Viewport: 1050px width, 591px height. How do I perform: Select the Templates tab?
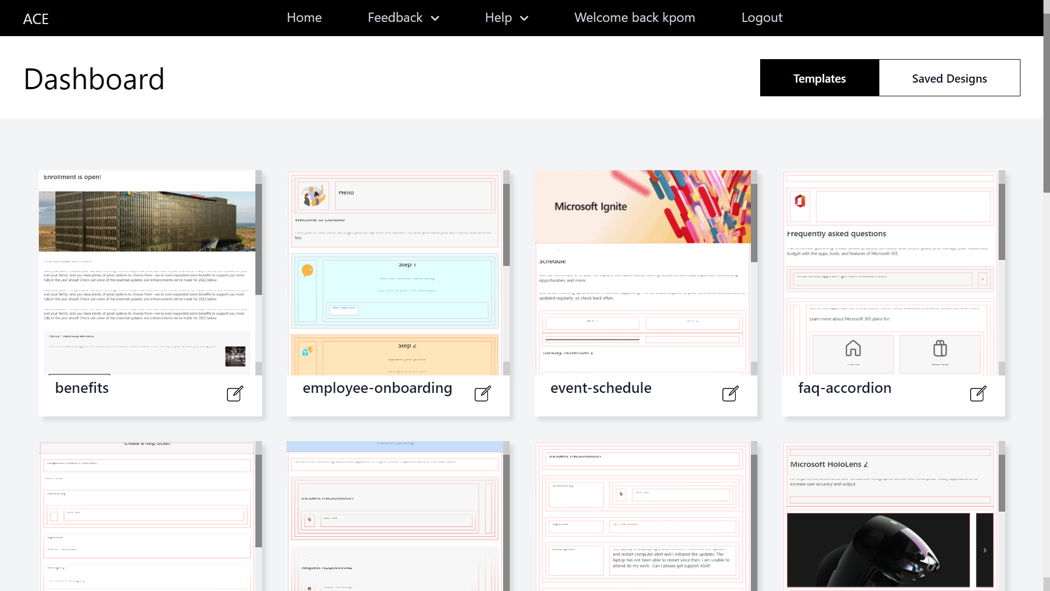(x=819, y=77)
